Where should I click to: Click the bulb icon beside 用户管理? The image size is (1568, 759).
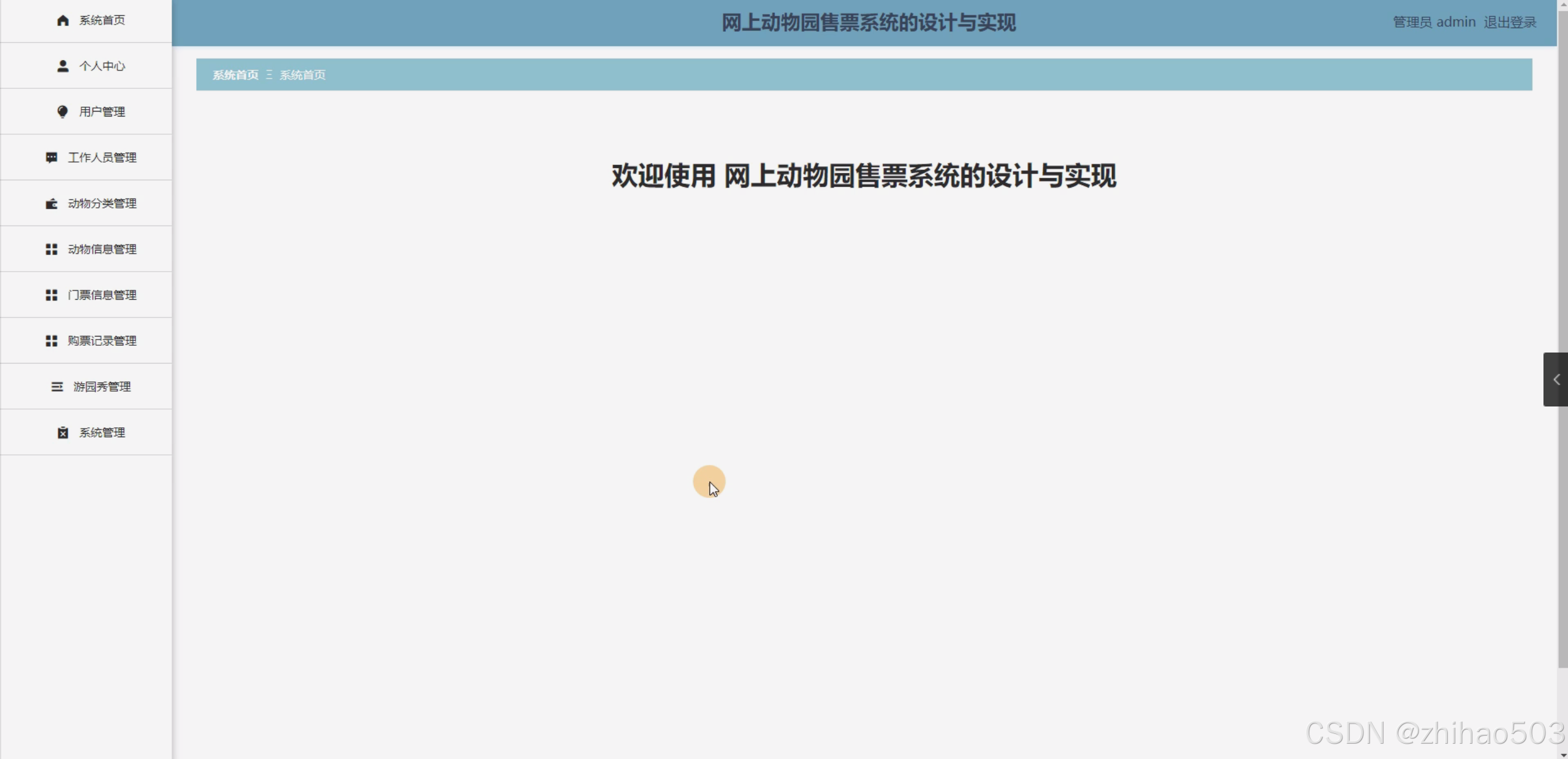pyautogui.click(x=63, y=112)
